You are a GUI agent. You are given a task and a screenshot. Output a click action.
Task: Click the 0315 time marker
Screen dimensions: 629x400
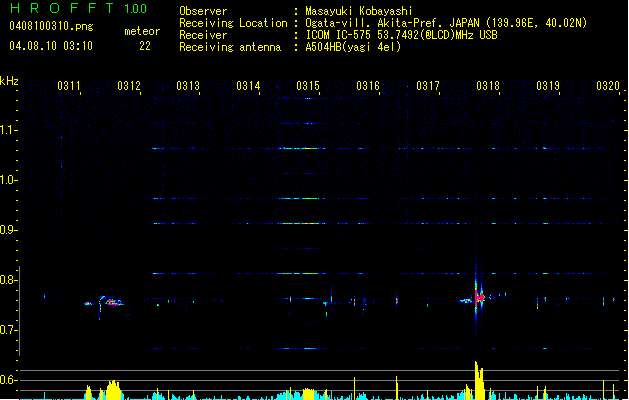(x=308, y=86)
